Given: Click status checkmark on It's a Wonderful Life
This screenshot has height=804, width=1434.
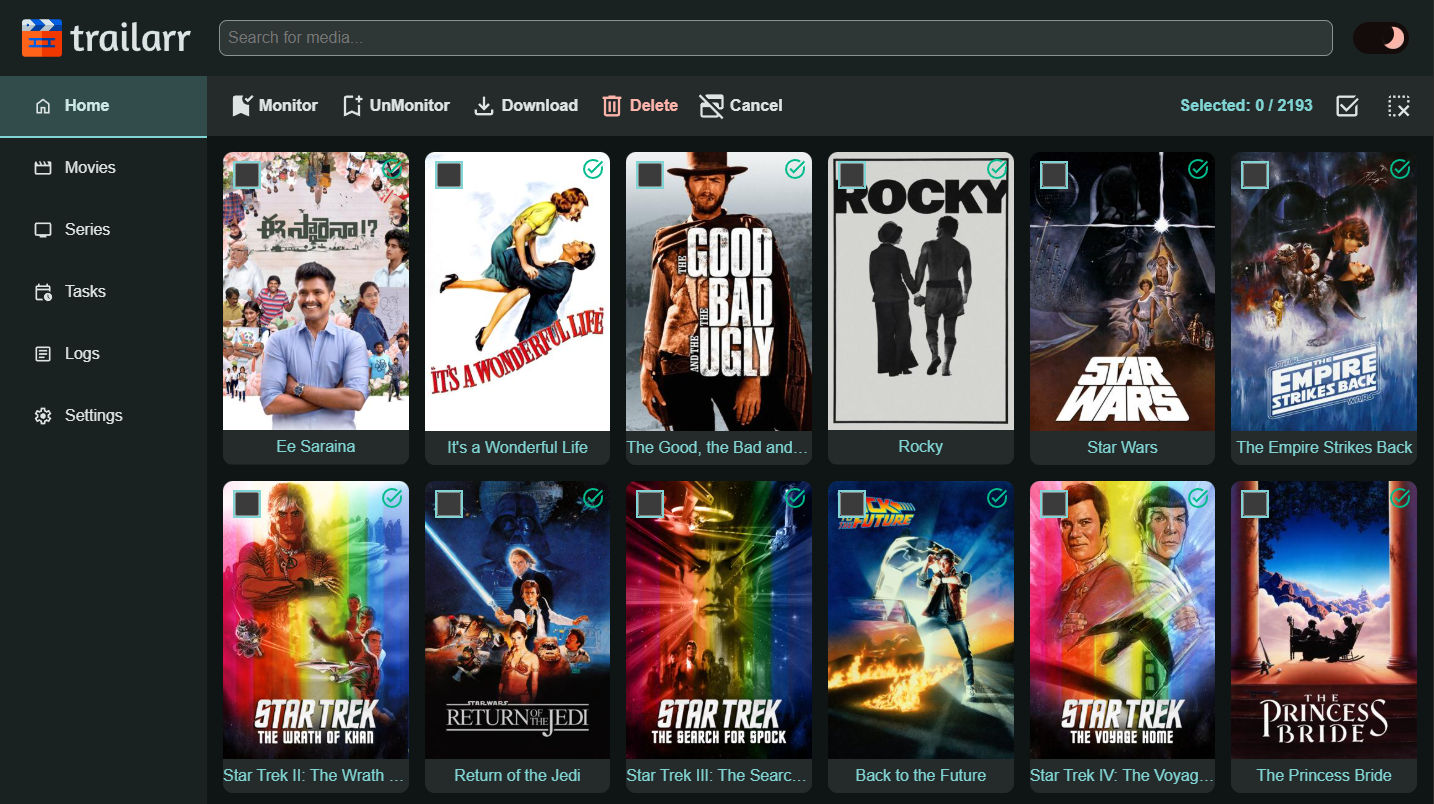Looking at the screenshot, I should point(593,169).
